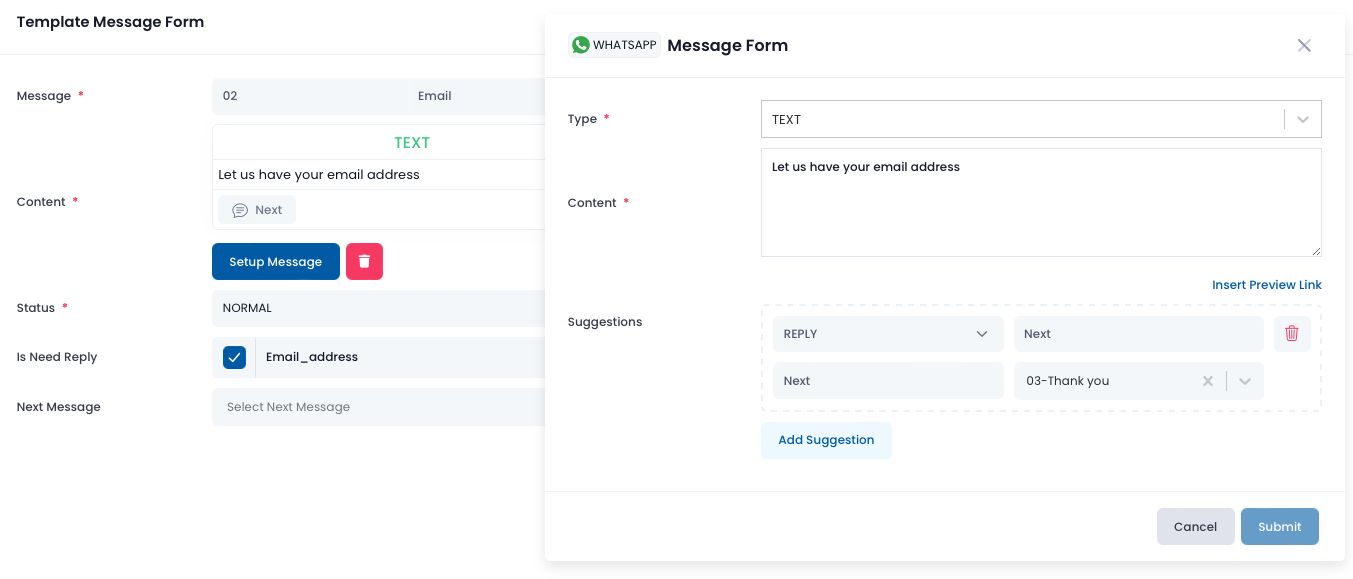This screenshot has width=1353, height=579.
Task: Click the suggestion title field containing Next
Action: tap(1139, 334)
